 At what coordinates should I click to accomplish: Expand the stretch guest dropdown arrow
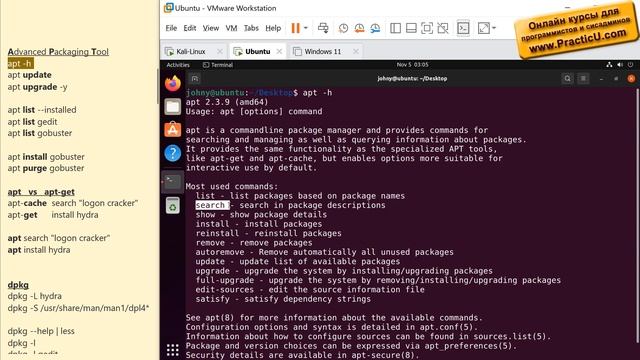pyautogui.click(x=494, y=28)
